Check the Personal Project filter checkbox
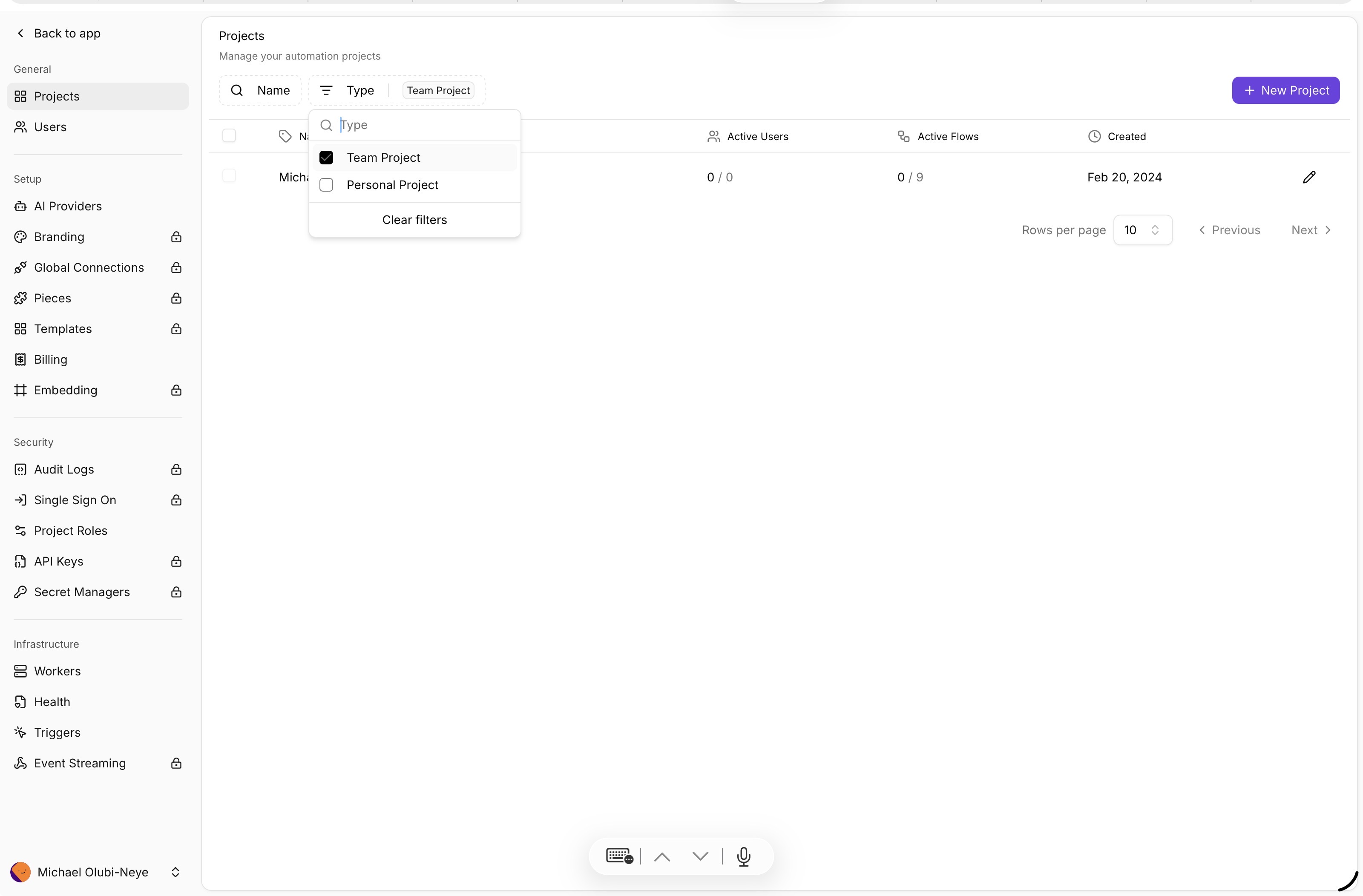The height and width of the screenshot is (896, 1363). click(x=326, y=185)
